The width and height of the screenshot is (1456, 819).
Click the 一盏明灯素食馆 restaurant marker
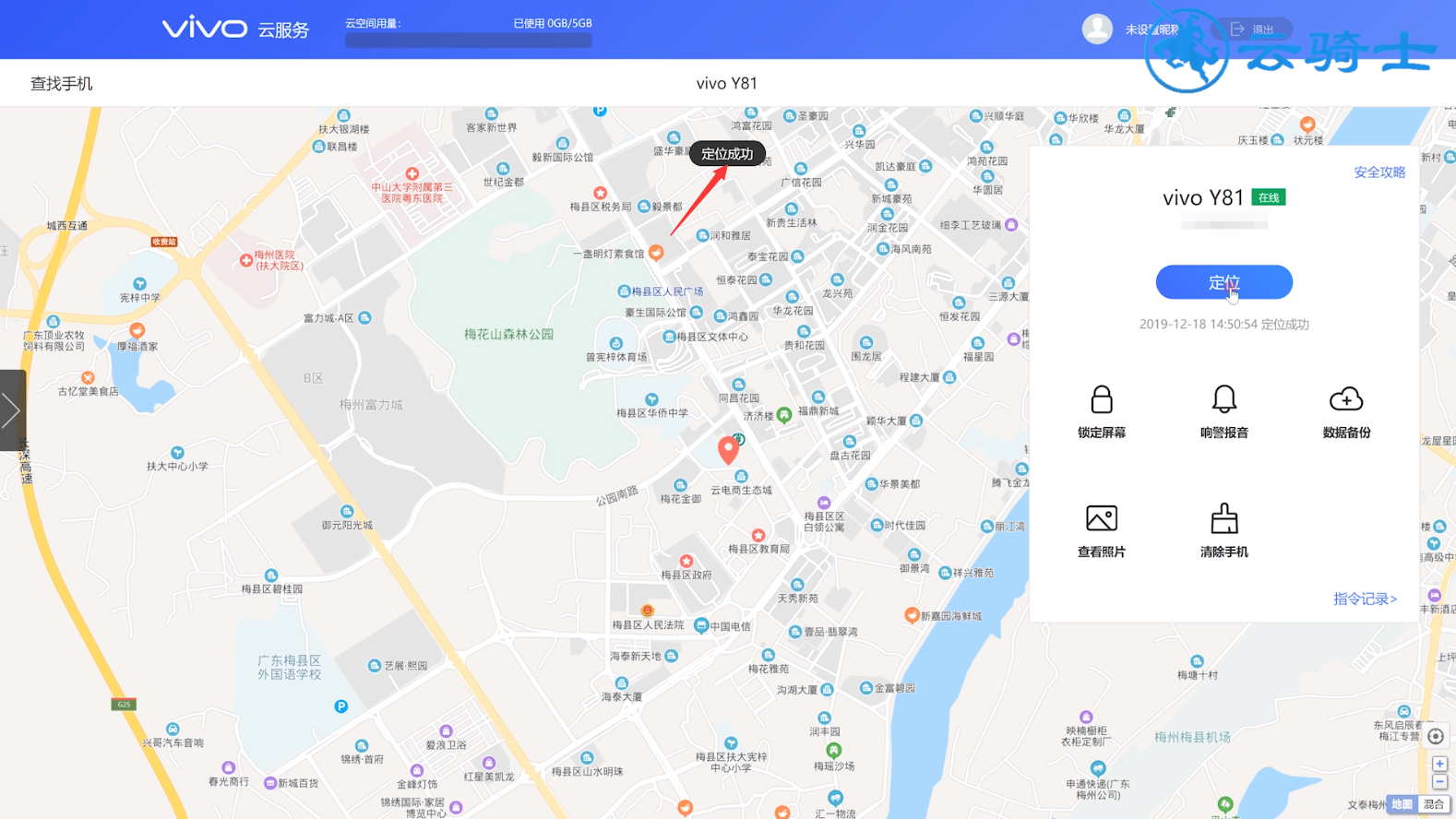pyautogui.click(x=656, y=252)
